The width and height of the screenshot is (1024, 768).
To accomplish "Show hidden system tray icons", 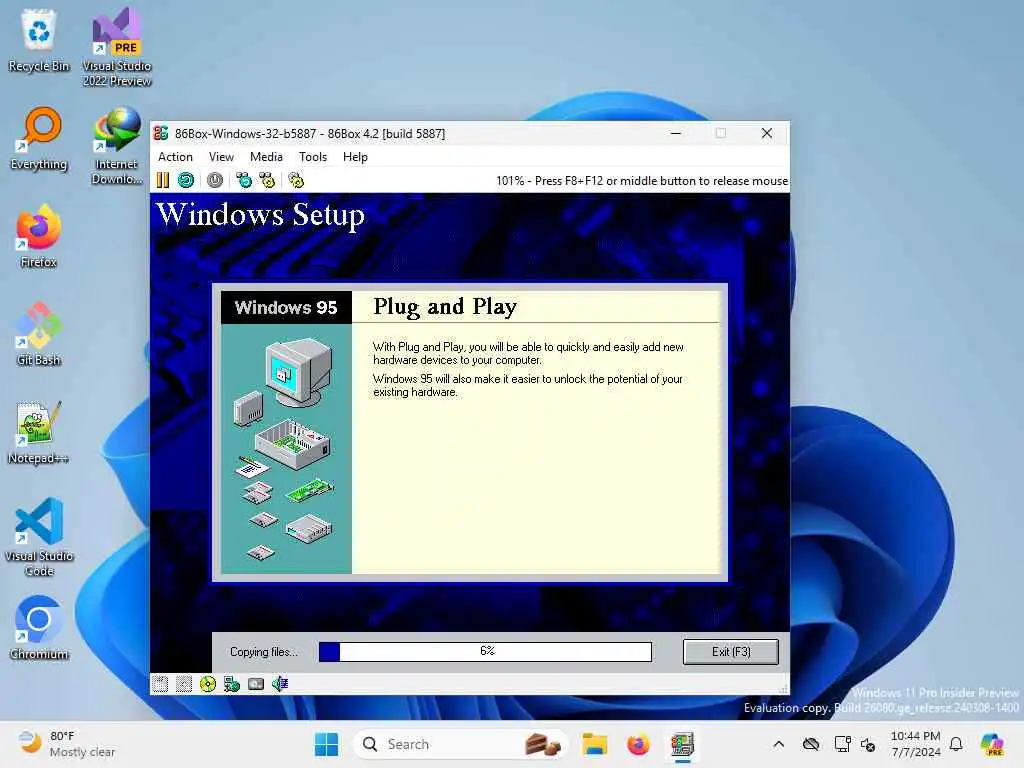I will click(778, 744).
